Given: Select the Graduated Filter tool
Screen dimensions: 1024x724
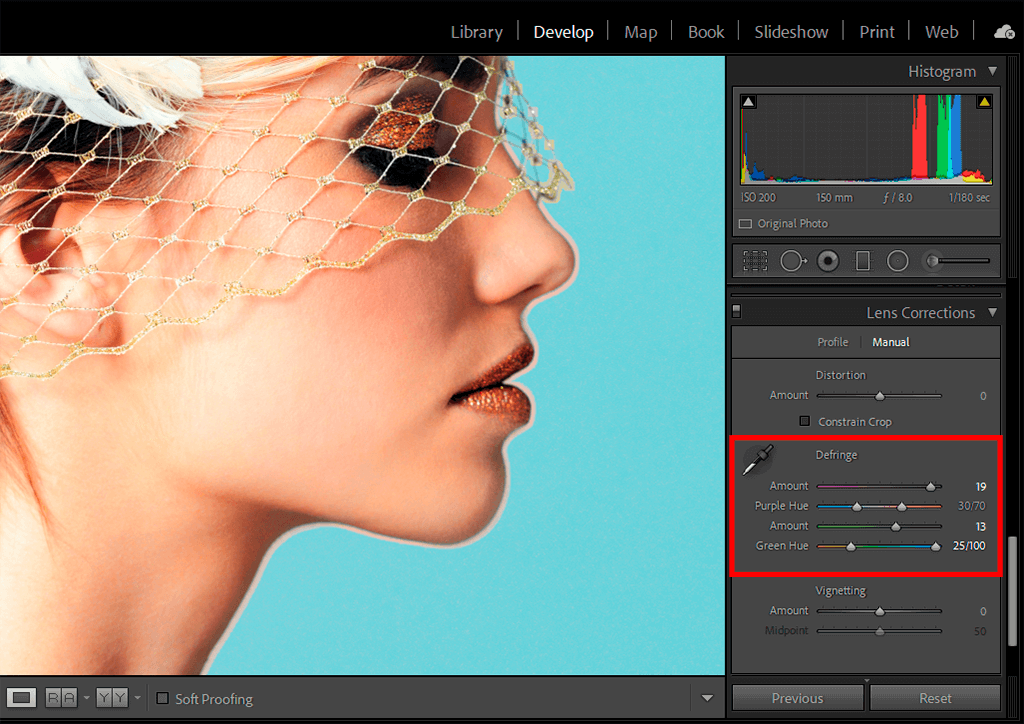Looking at the screenshot, I should (x=863, y=261).
